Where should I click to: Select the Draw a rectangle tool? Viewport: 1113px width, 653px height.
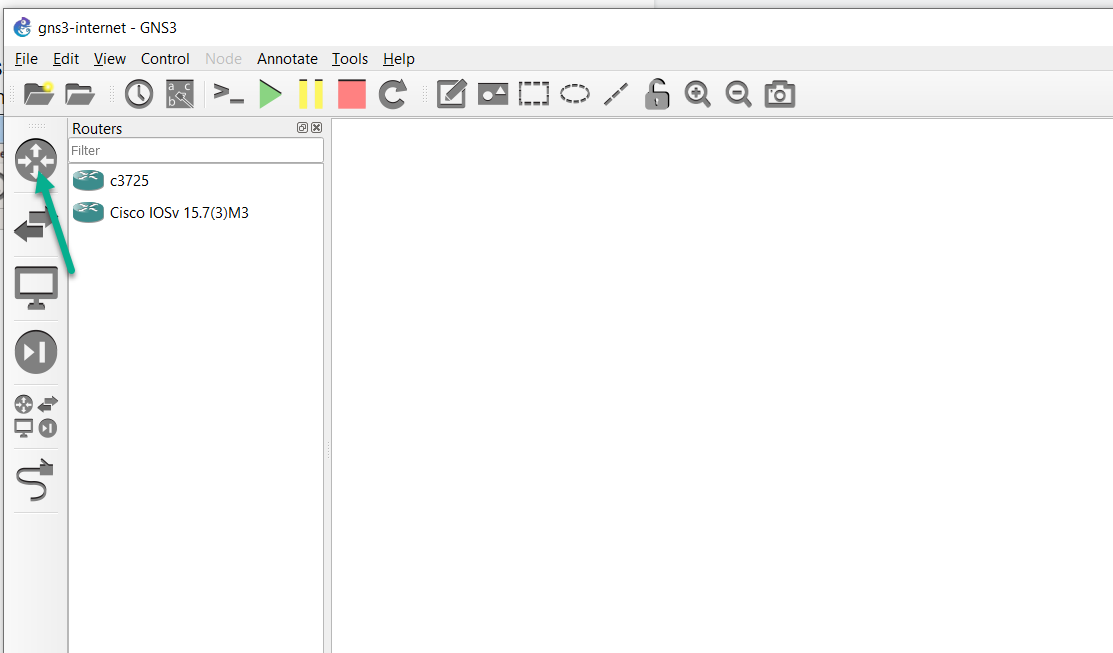tap(534, 94)
